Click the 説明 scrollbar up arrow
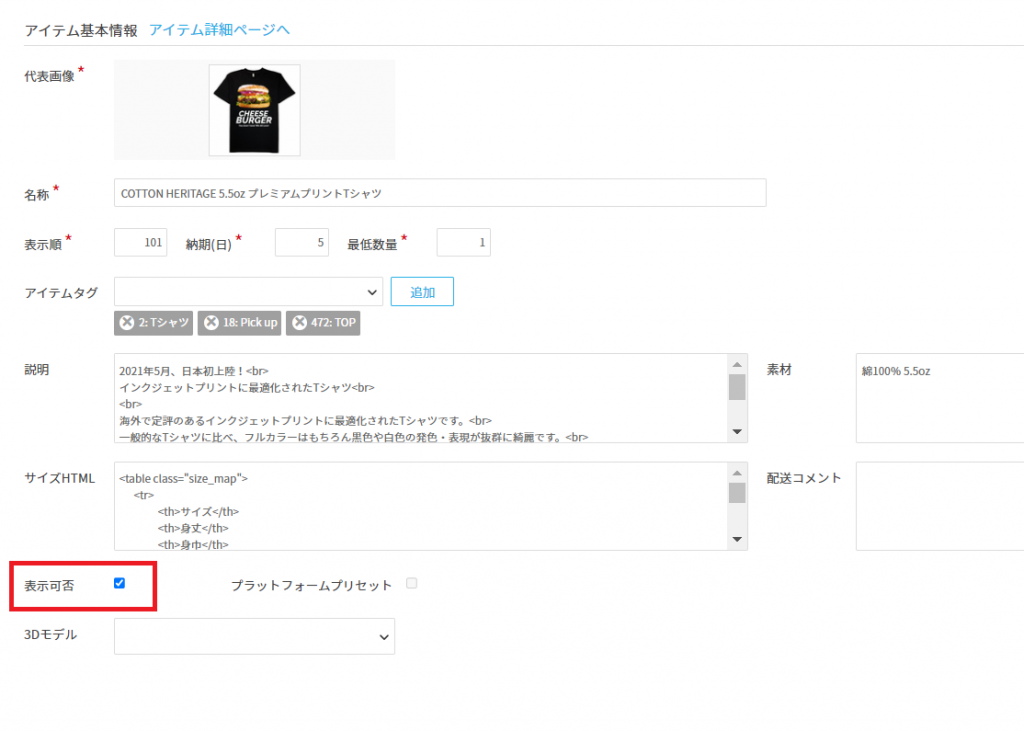Screen dimensions: 1024x731 click(737, 365)
